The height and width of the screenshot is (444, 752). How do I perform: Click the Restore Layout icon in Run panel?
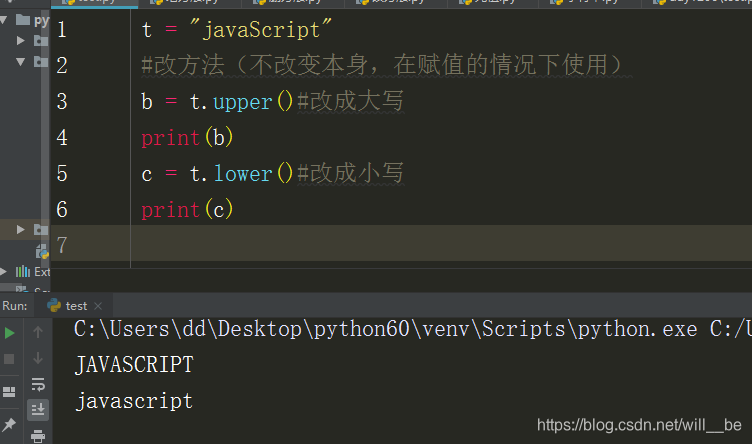[9, 392]
